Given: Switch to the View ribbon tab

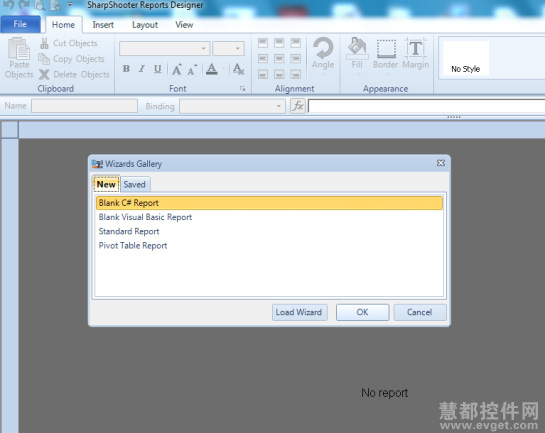Looking at the screenshot, I should click(184, 25).
